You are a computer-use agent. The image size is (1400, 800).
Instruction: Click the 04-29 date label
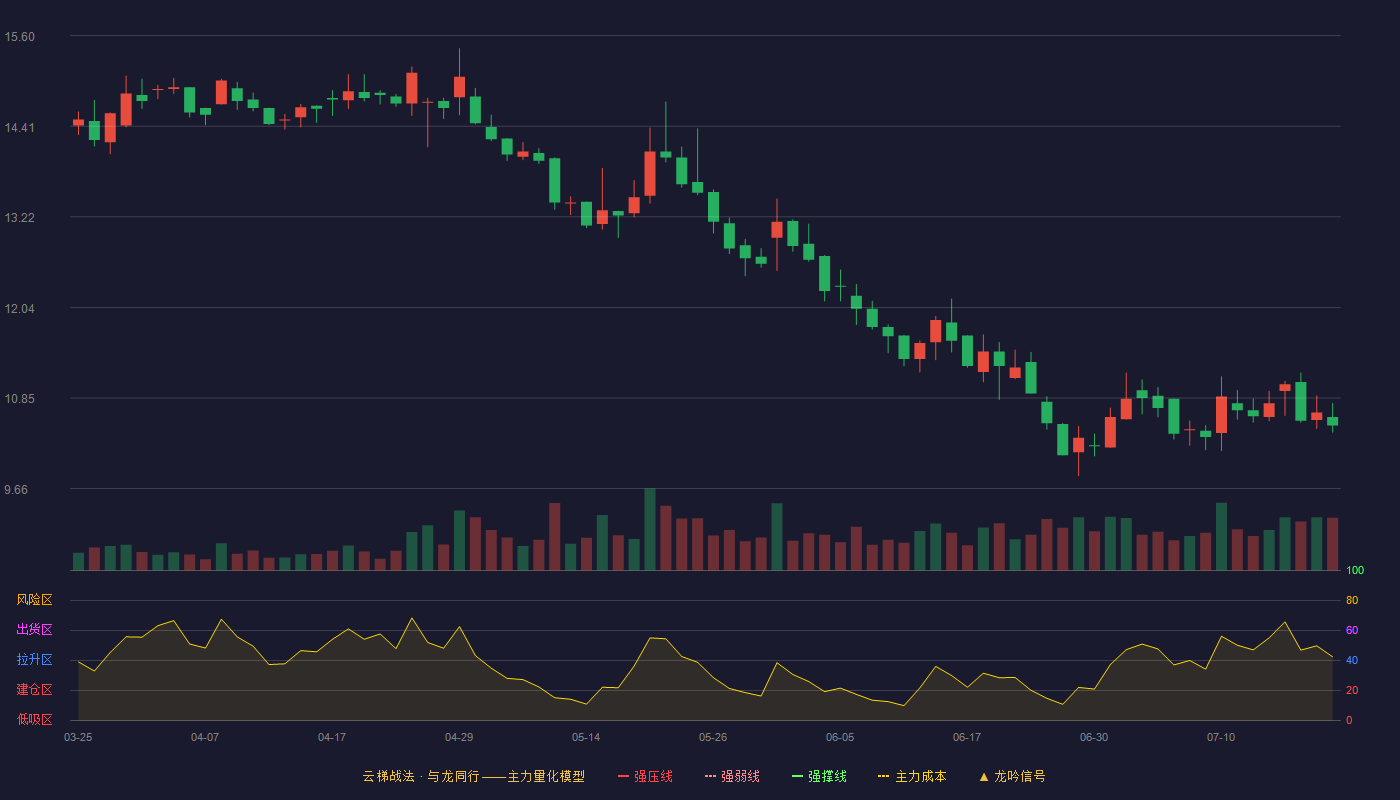pos(459,737)
